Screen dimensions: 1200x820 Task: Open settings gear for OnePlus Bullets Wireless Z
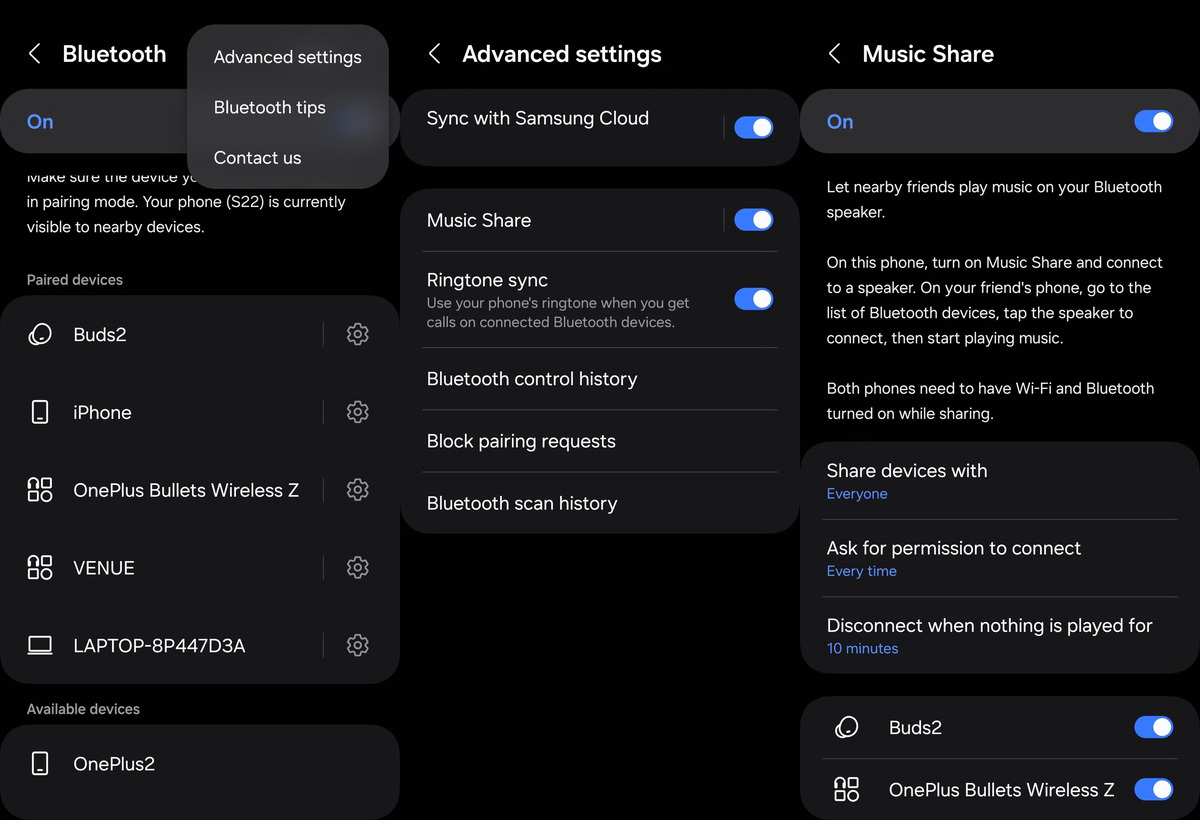[357, 490]
